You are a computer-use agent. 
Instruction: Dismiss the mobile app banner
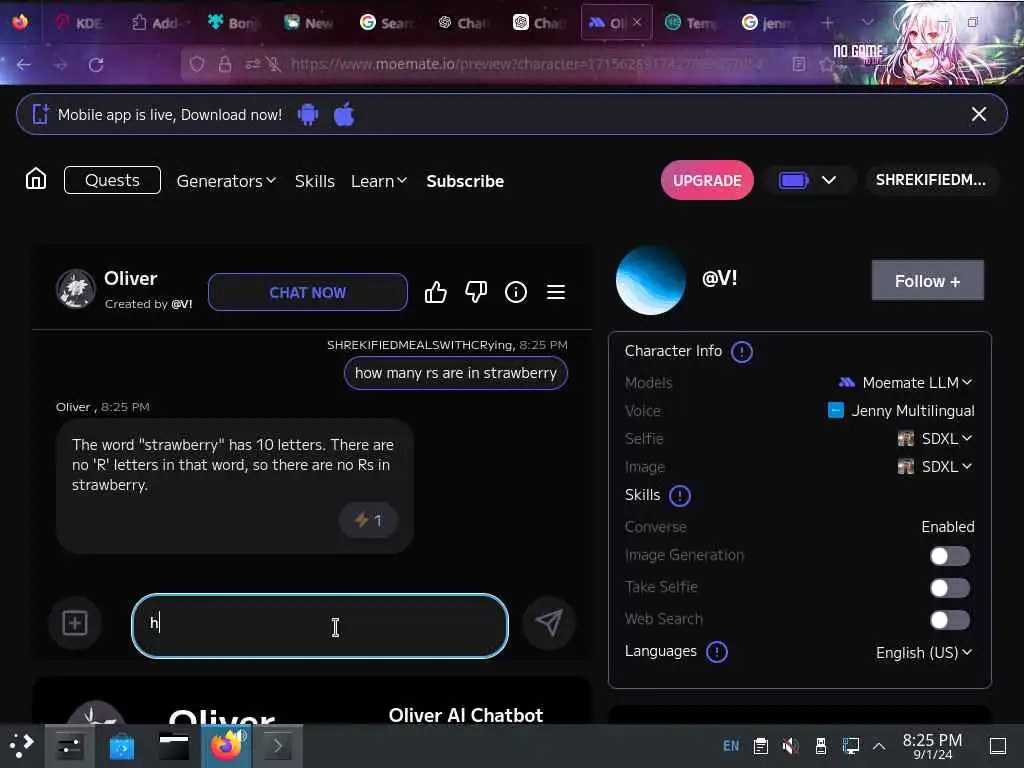click(x=978, y=114)
